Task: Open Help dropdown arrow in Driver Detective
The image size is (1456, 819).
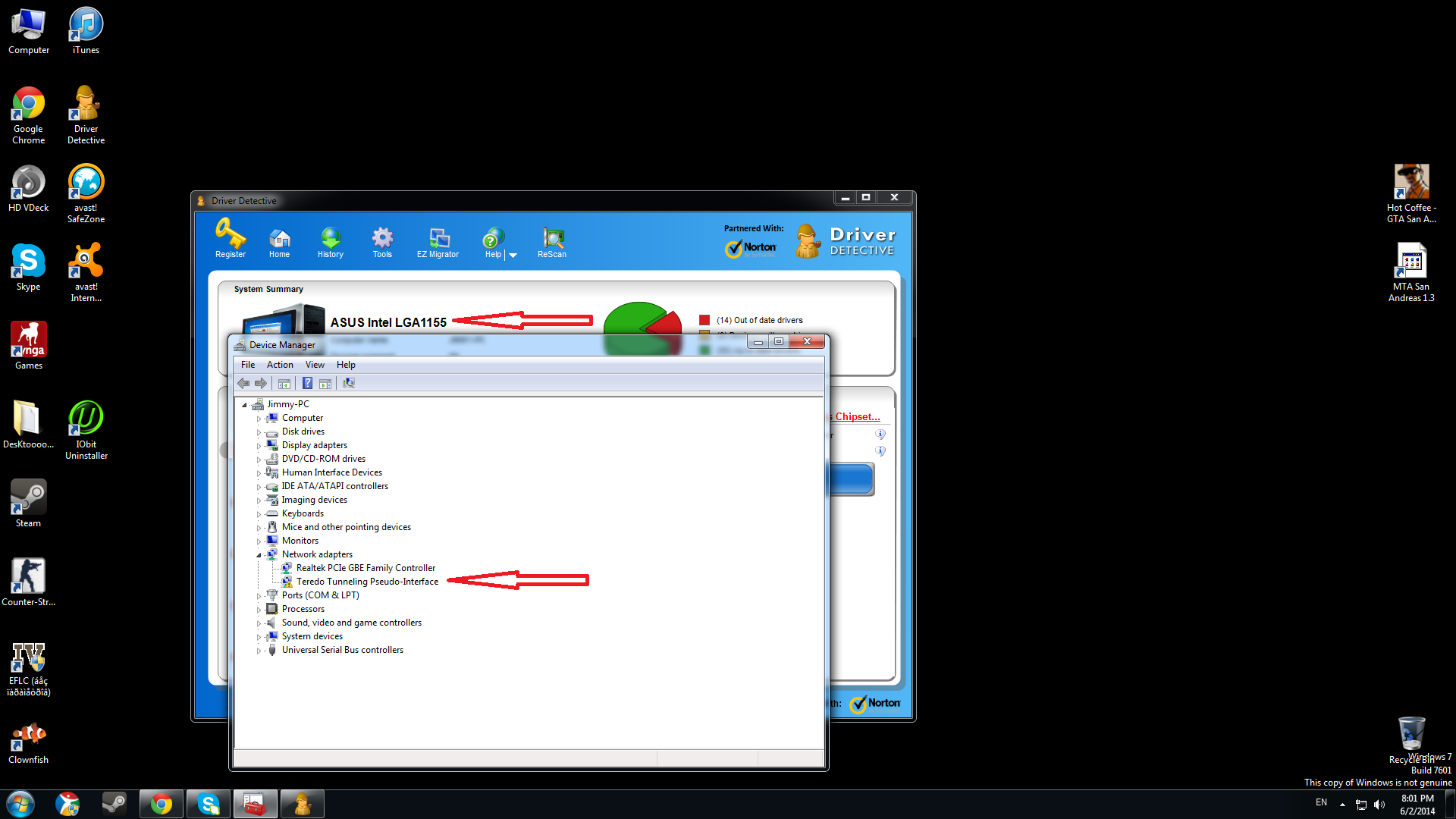Action: [513, 256]
